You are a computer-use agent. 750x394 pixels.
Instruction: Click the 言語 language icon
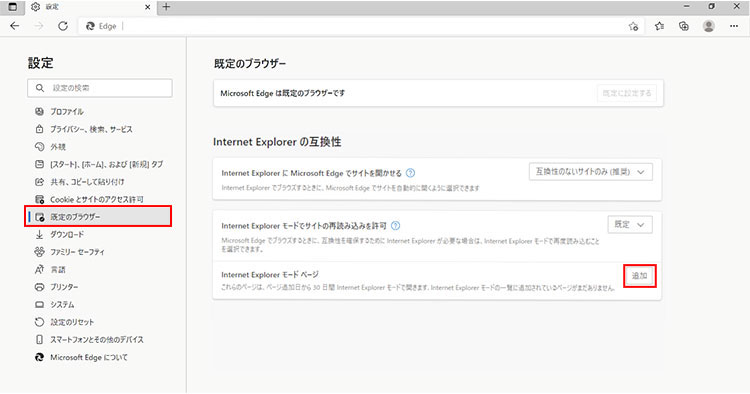tap(40, 270)
